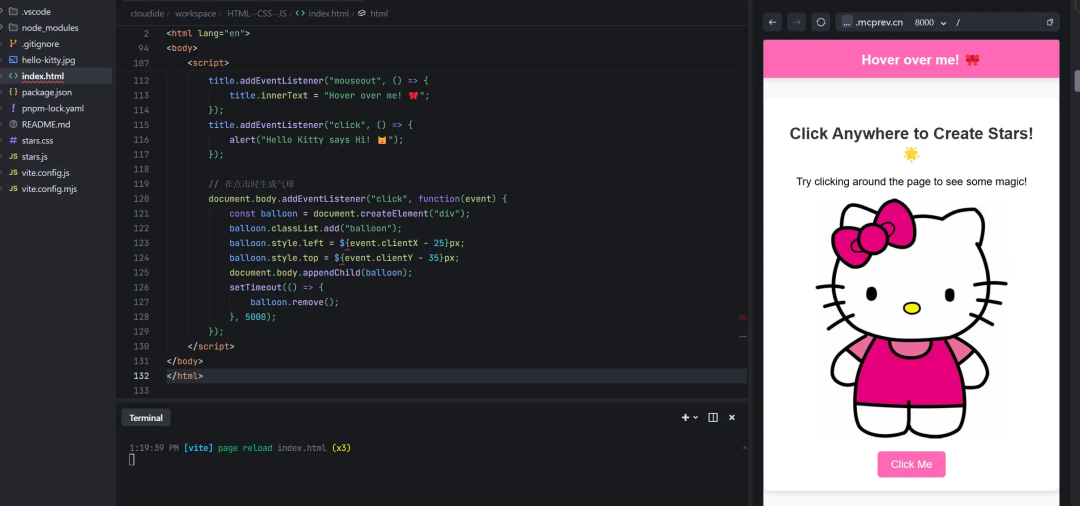Expand the node_modules folder
This screenshot has width=1080, height=506.
49,28
